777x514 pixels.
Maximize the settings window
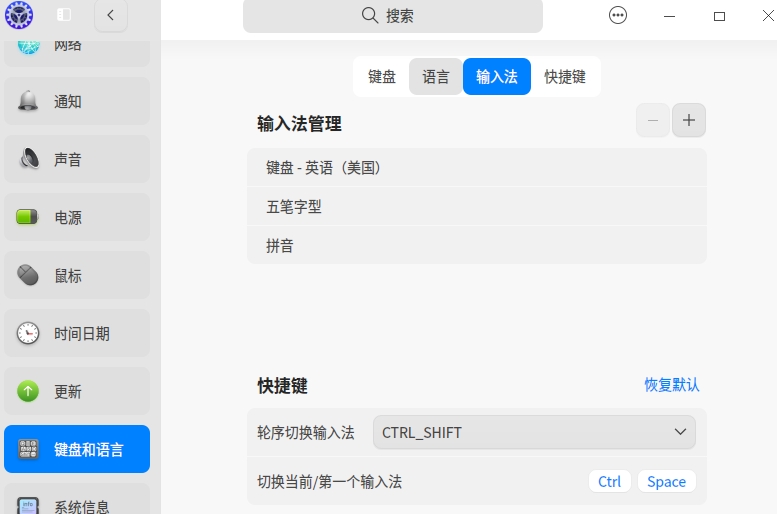pyautogui.click(x=720, y=16)
